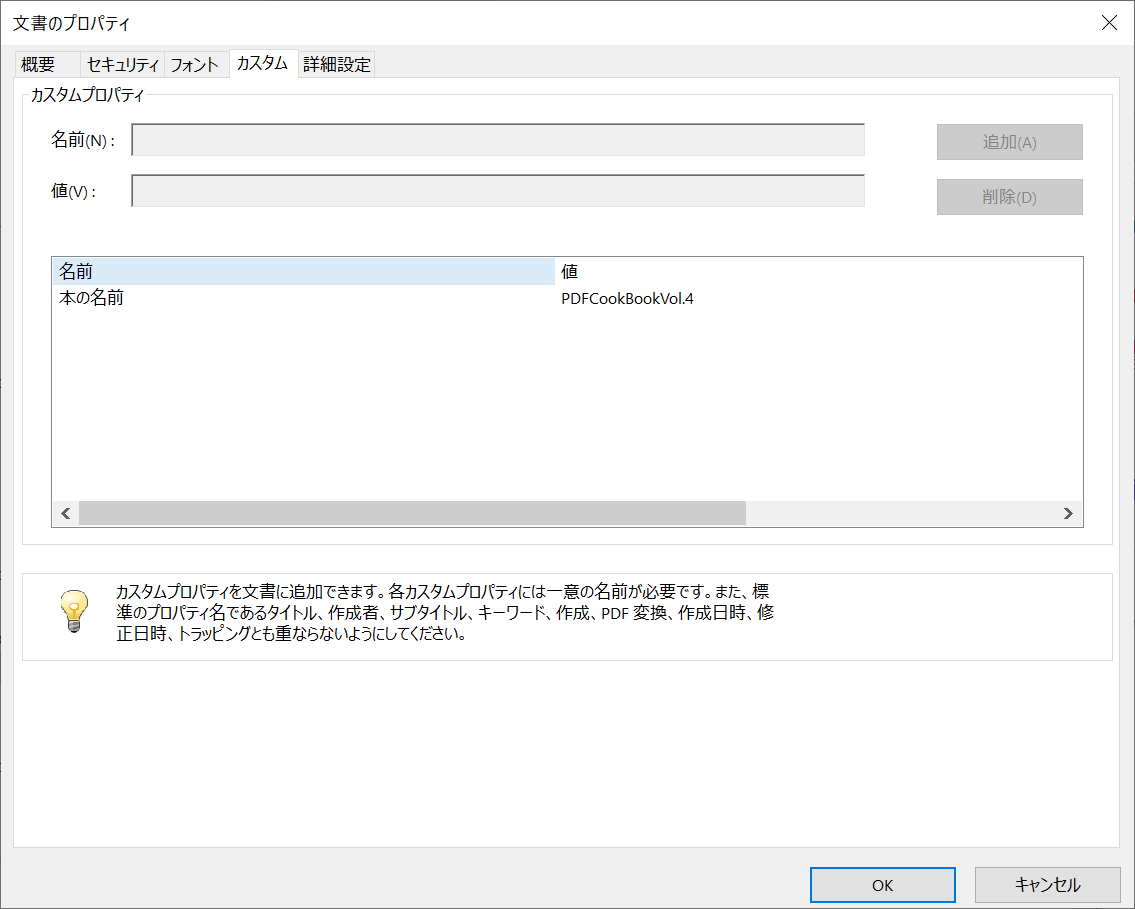Cancel using the キャンセル button
The width and height of the screenshot is (1135, 909).
tap(1047, 885)
